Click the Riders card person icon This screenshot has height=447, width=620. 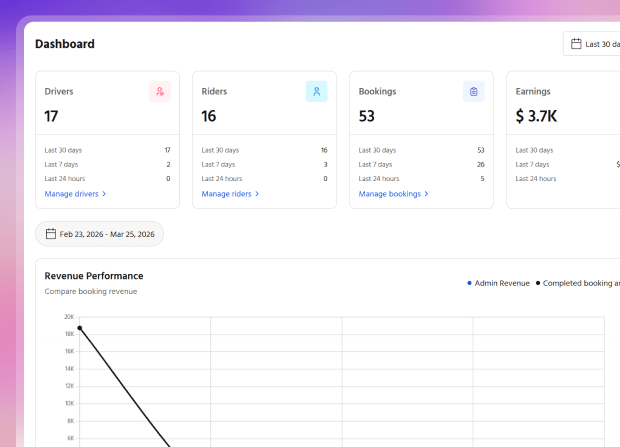(317, 91)
